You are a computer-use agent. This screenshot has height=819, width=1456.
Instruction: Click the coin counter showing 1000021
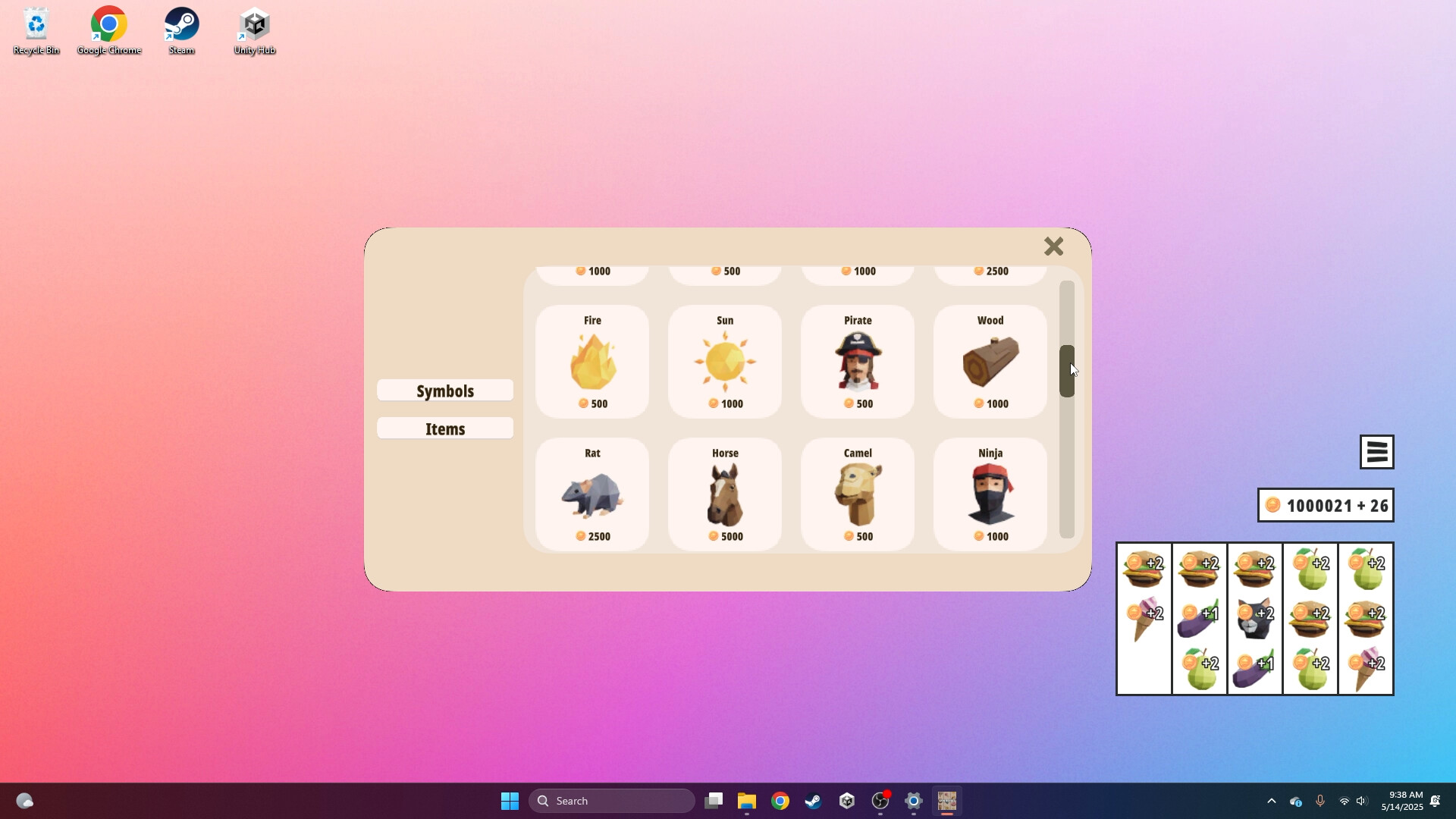click(1326, 504)
